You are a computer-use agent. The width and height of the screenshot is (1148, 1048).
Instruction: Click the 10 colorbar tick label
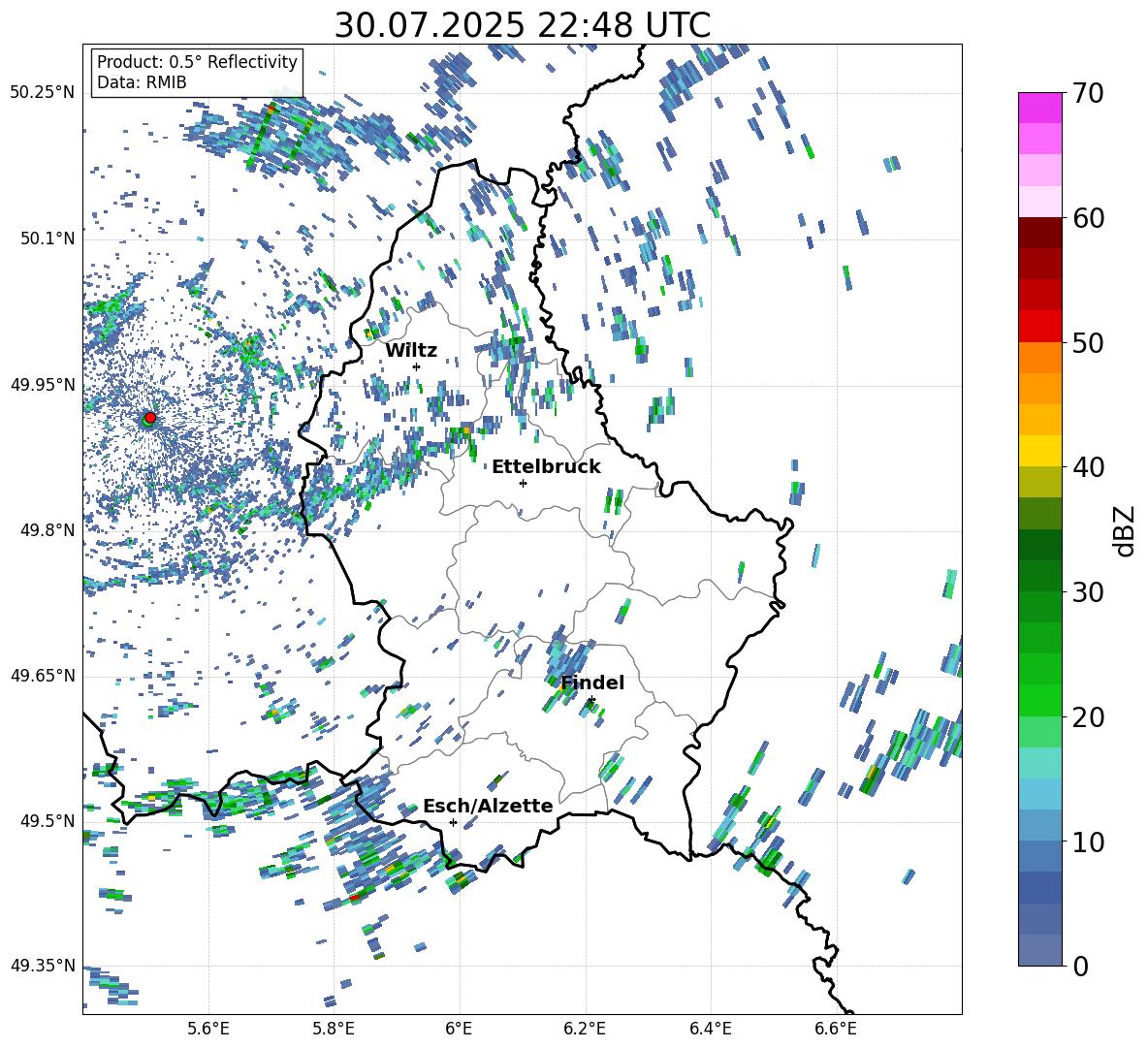click(x=1088, y=842)
